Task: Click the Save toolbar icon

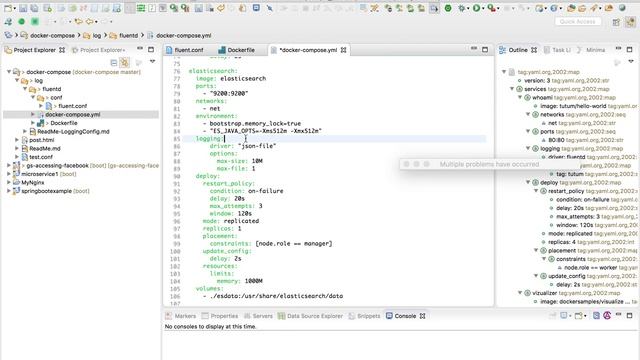Action: pyautogui.click(x=23, y=8)
